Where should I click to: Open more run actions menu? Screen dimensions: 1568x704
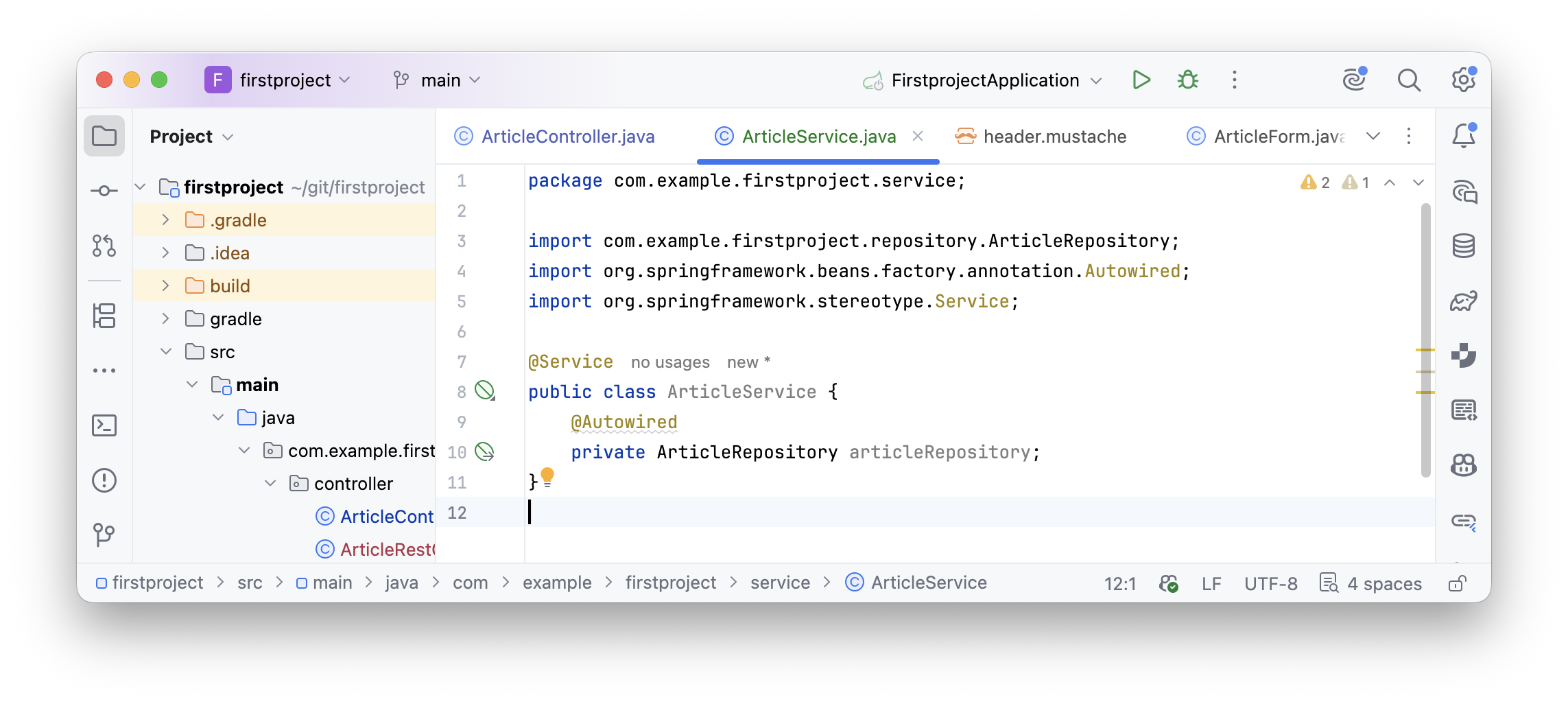pyautogui.click(x=1235, y=80)
